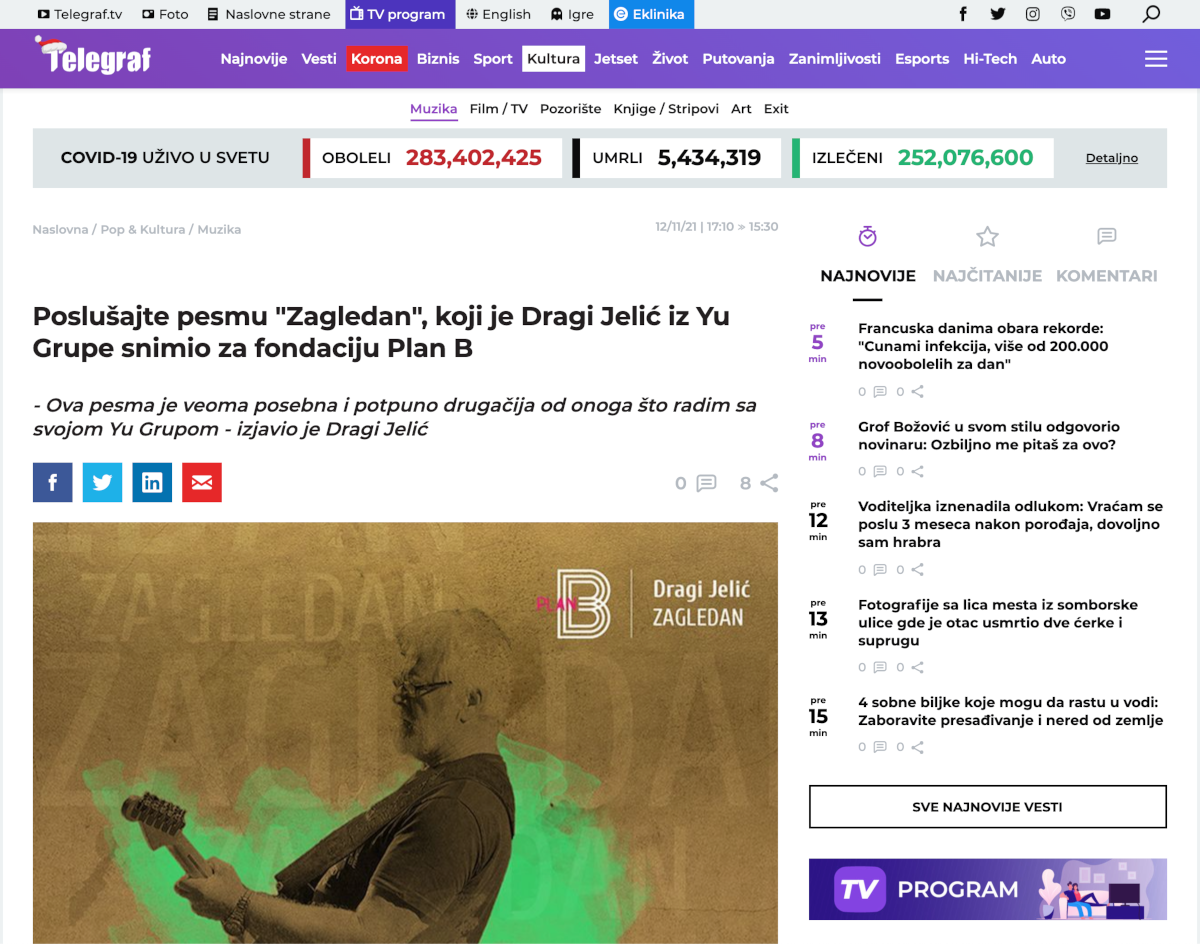This screenshot has height=944, width=1200.
Task: Switch to Najčitanije tab
Action: (987, 276)
